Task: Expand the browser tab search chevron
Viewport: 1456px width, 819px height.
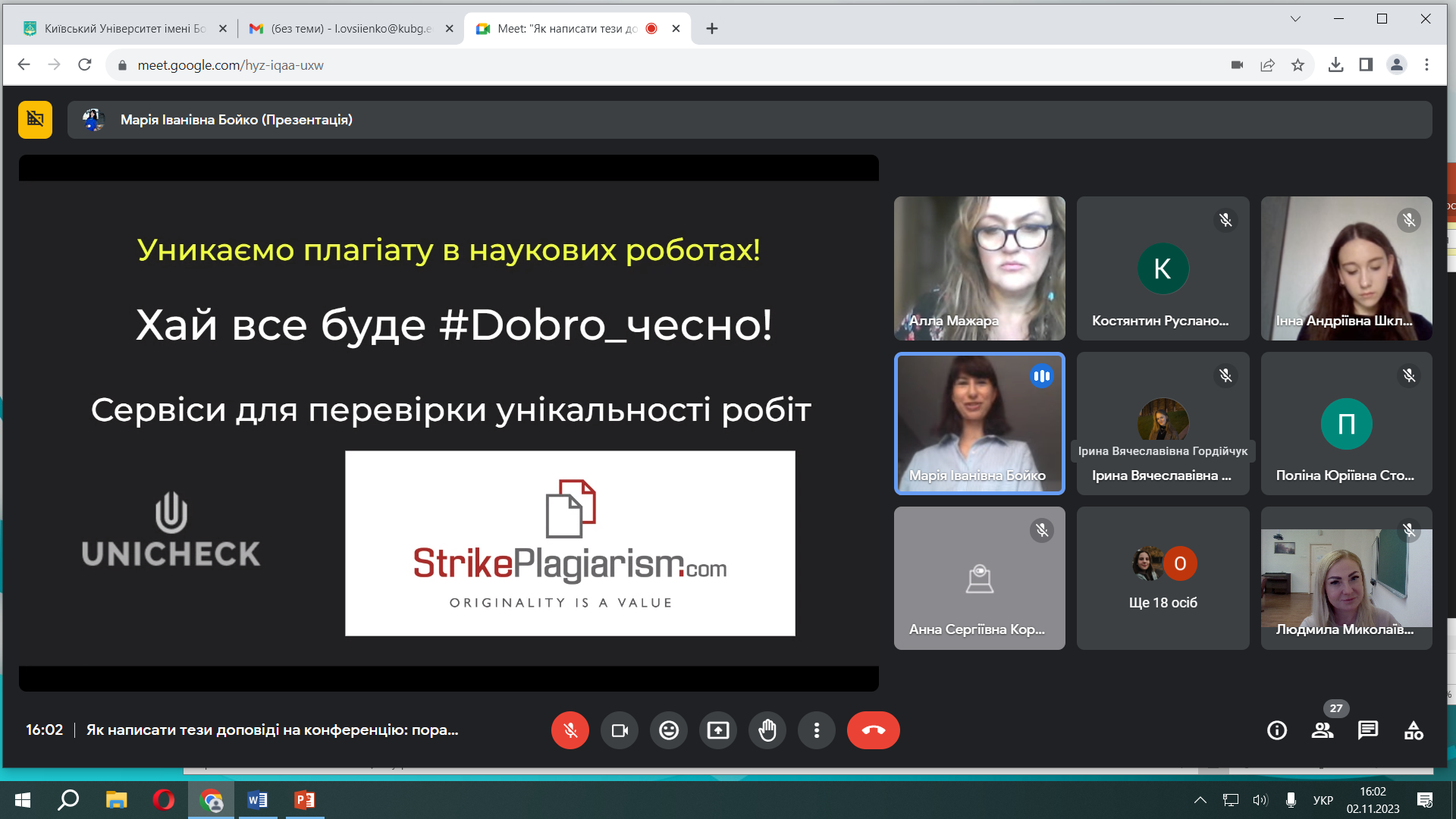Action: pos(1295,19)
